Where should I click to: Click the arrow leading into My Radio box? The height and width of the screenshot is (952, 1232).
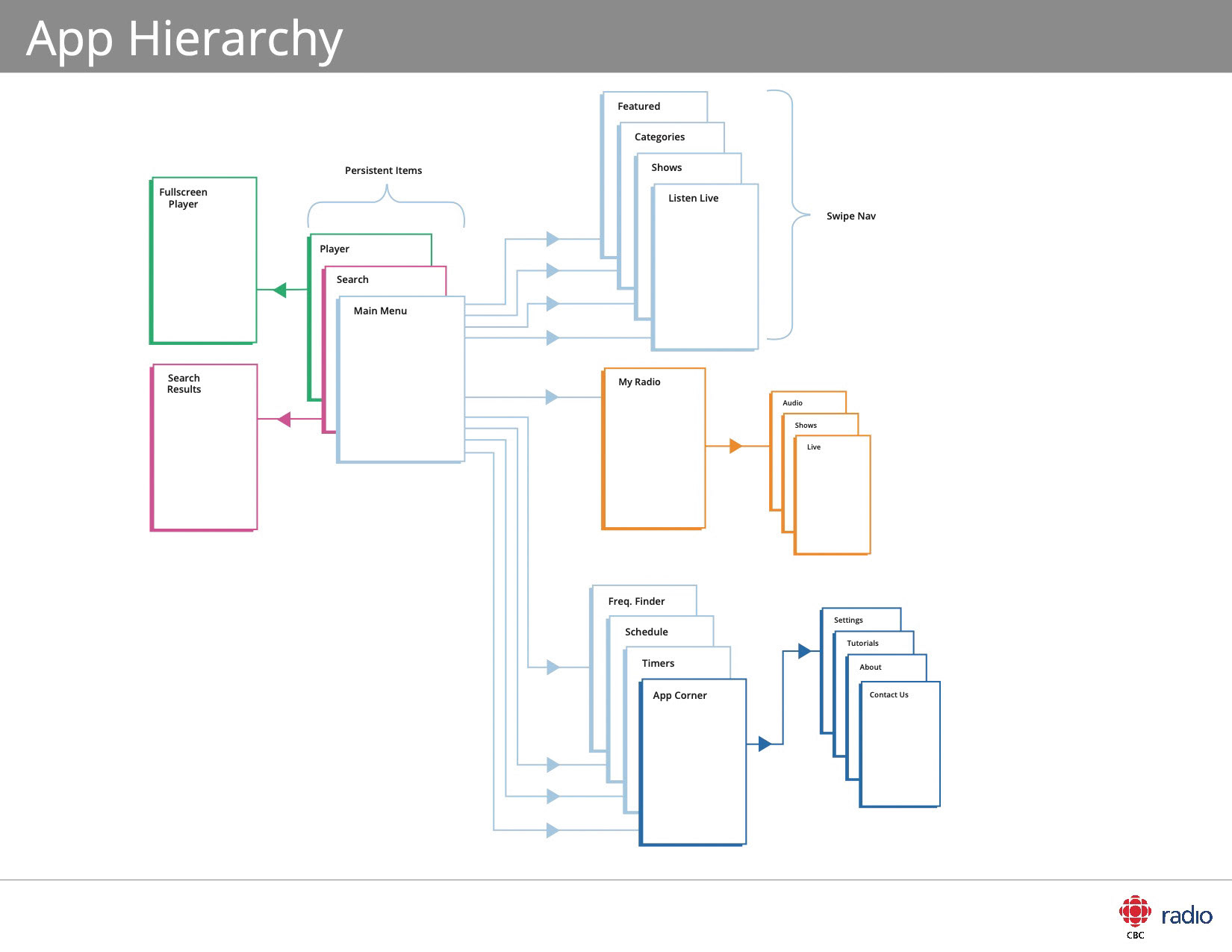point(553,397)
